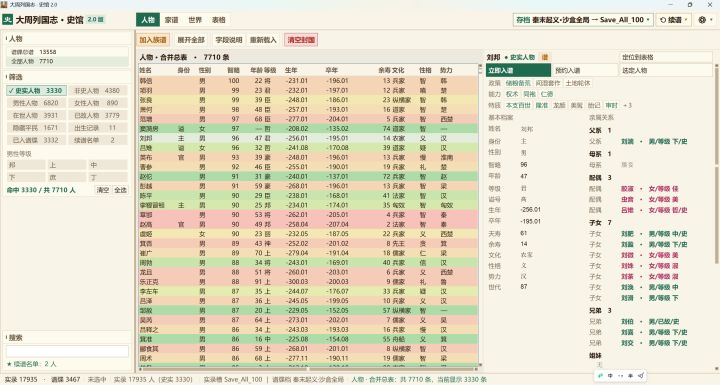Select the 邦 male rank filter

pyautogui.click(x=26, y=165)
